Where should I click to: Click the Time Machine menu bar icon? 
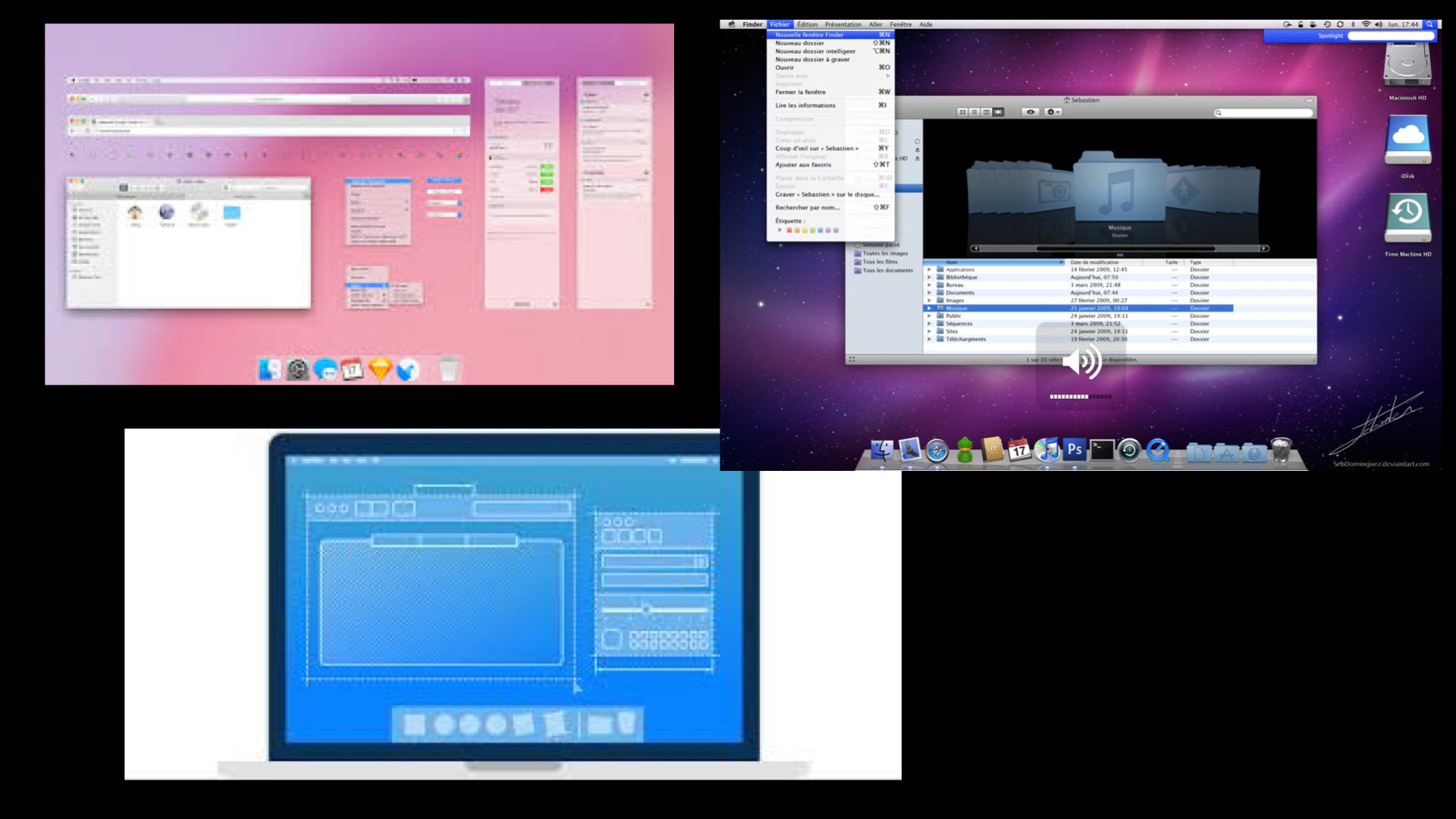[x=1327, y=24]
